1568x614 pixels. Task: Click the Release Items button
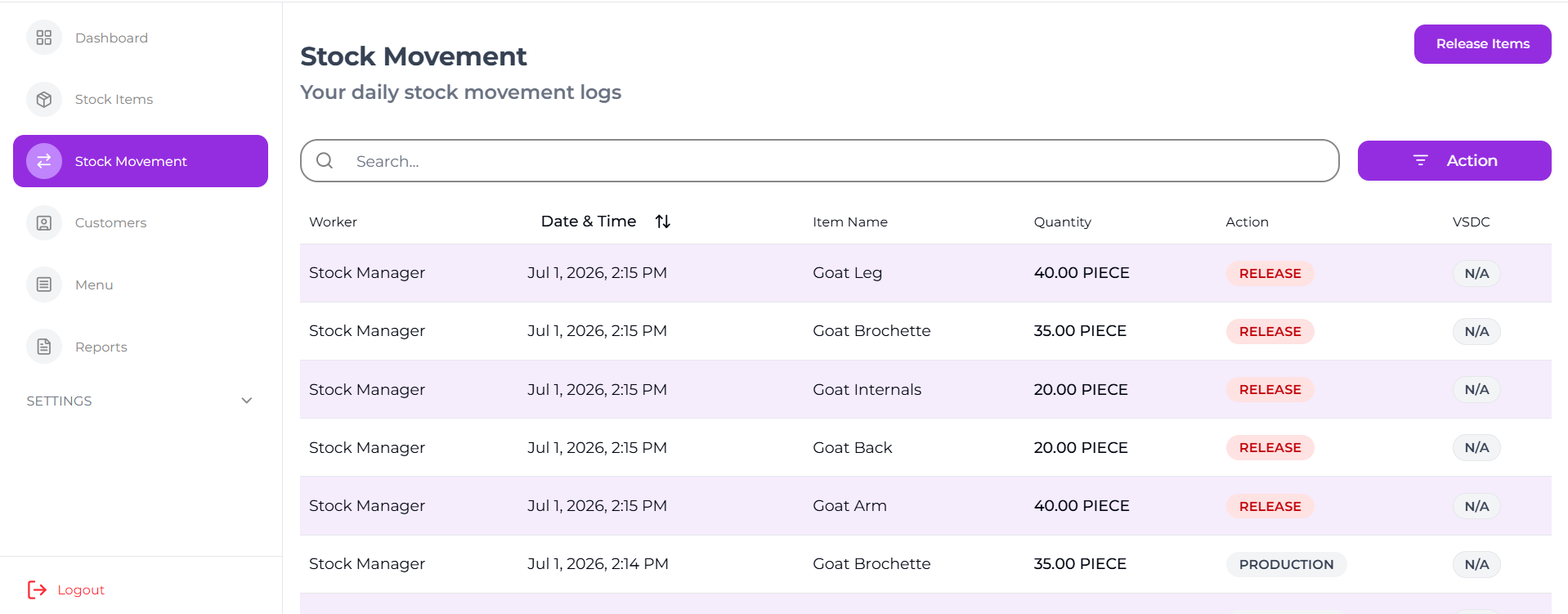pos(1482,44)
